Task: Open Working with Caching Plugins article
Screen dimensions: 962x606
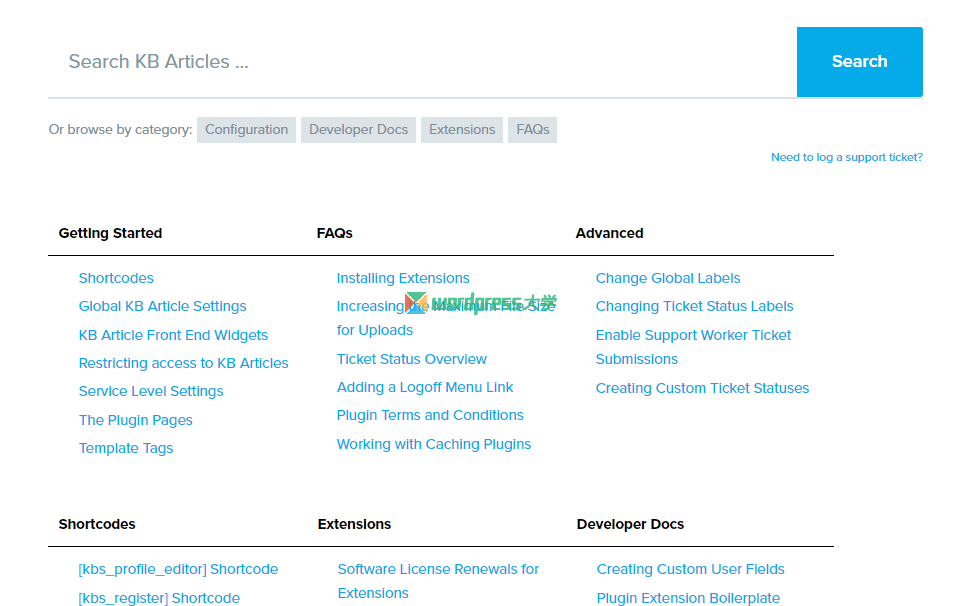Action: pos(434,444)
